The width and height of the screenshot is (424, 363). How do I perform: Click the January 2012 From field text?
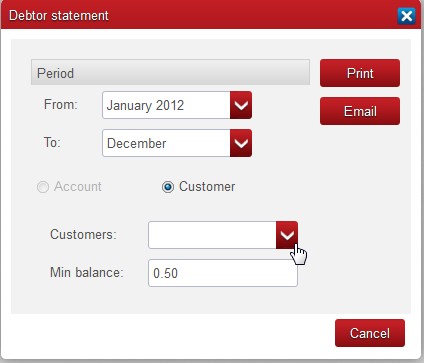[x=145, y=105]
